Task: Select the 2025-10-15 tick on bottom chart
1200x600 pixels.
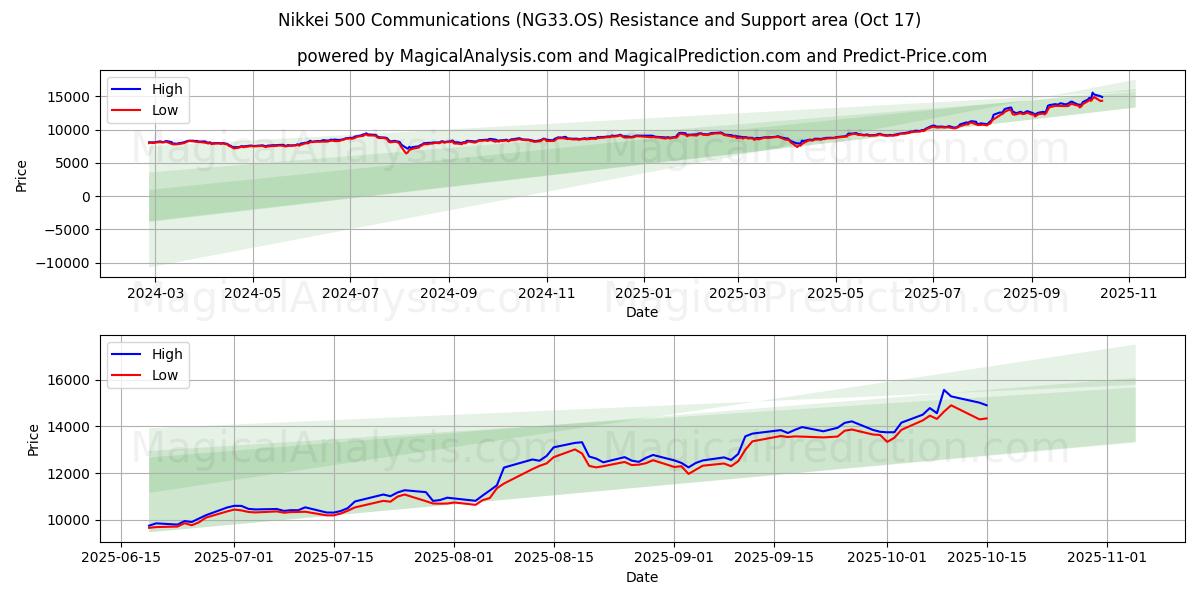Action: (x=987, y=559)
